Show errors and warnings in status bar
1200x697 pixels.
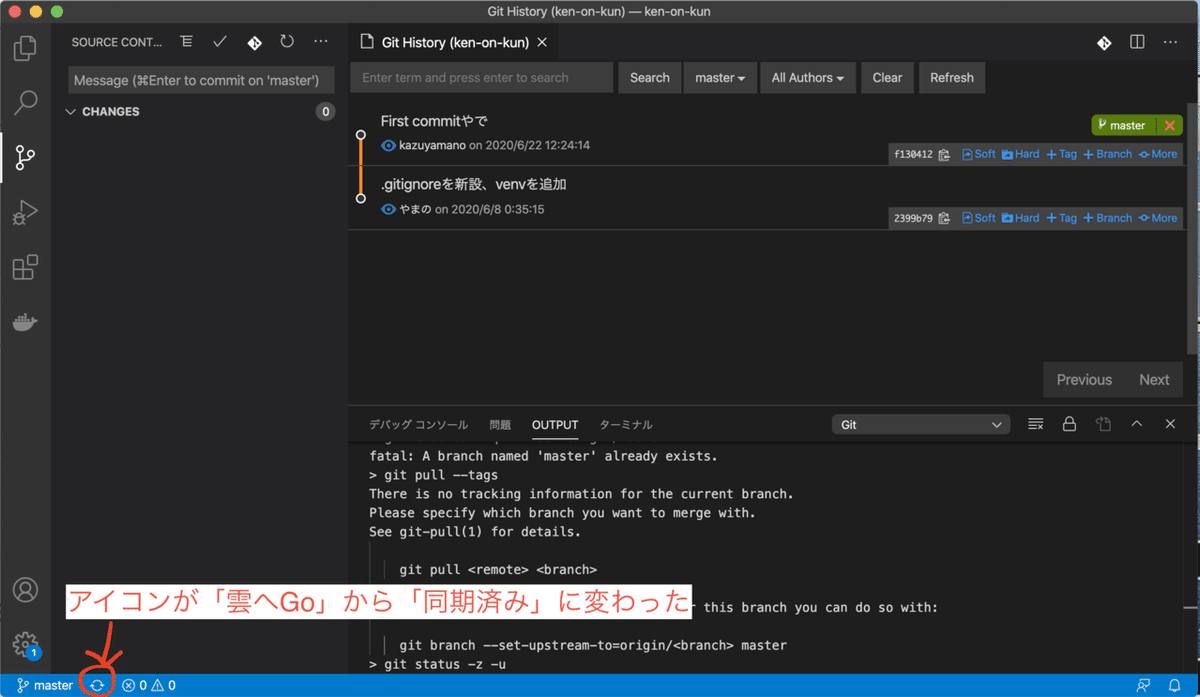(x=149, y=686)
